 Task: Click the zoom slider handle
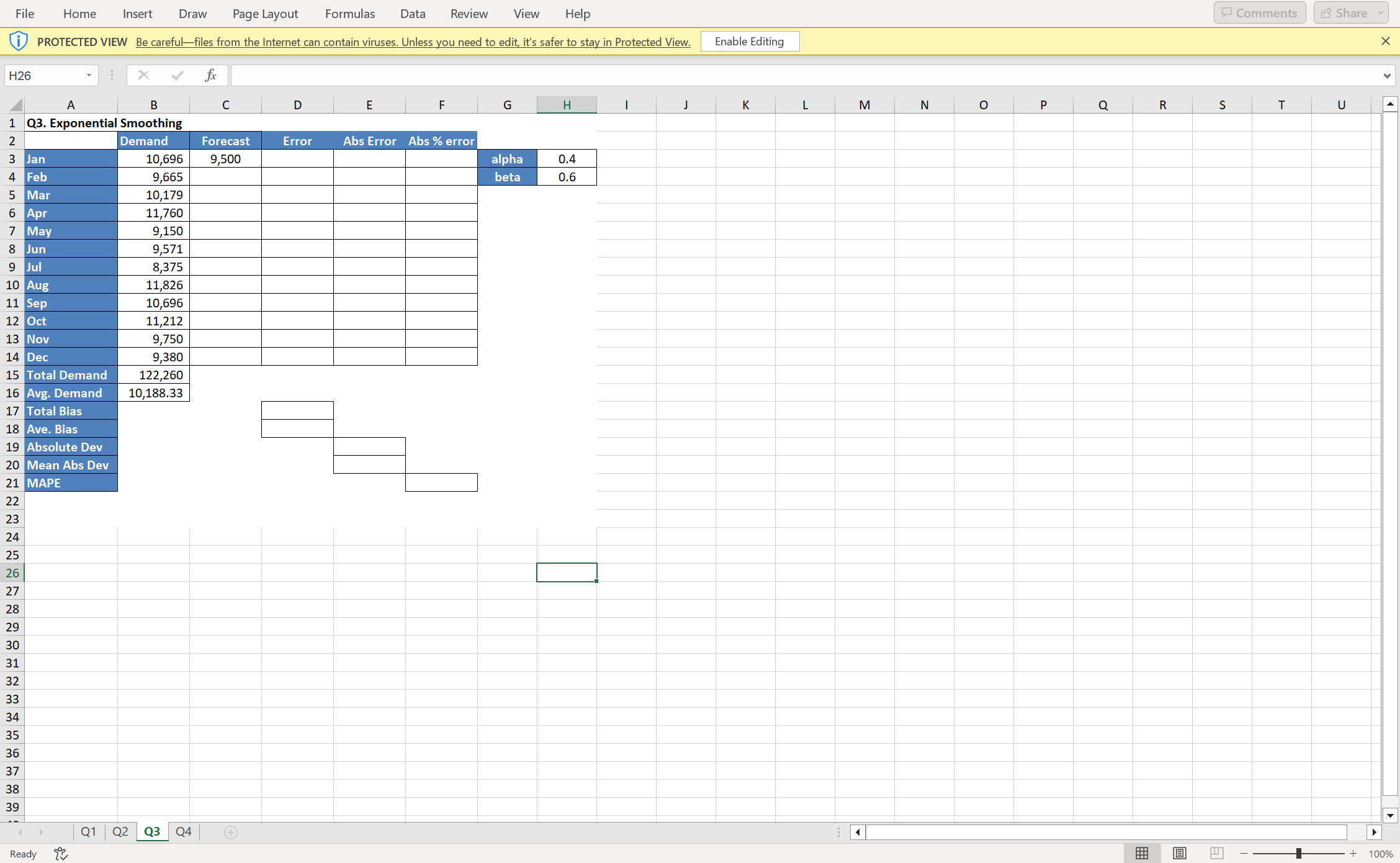pyautogui.click(x=1299, y=854)
